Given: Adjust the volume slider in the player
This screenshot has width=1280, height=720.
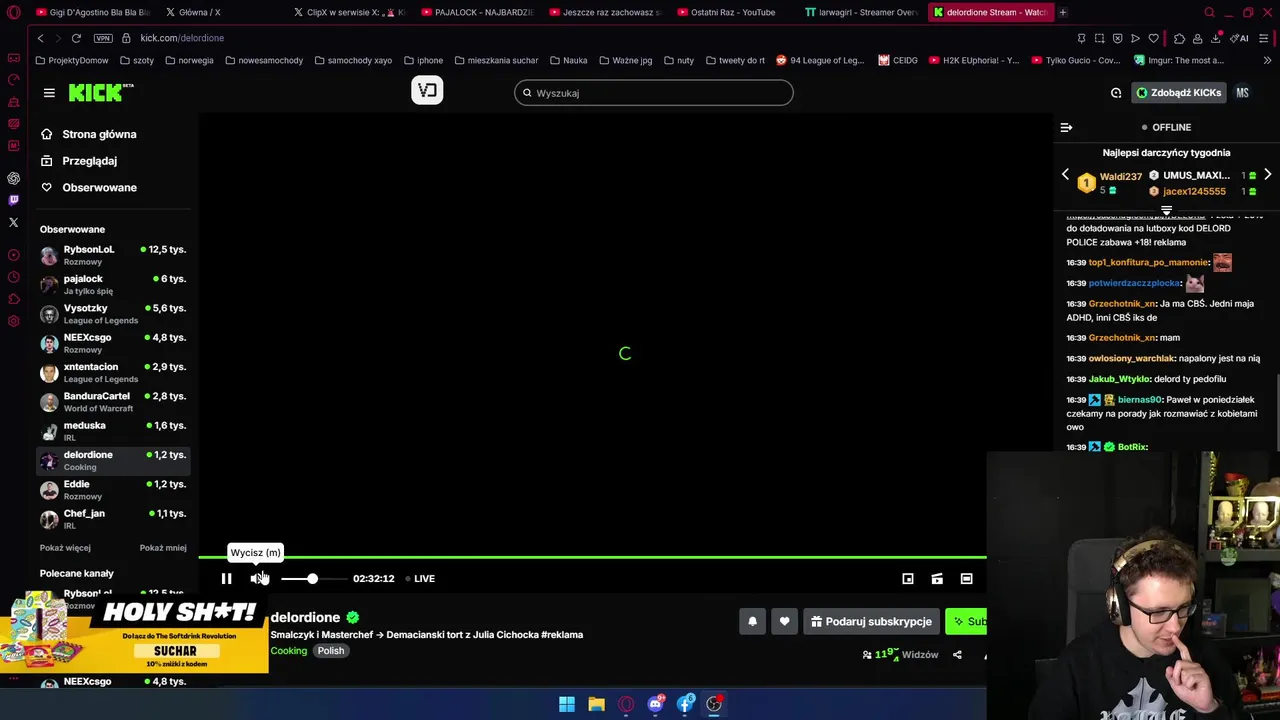Looking at the screenshot, I should (312, 578).
